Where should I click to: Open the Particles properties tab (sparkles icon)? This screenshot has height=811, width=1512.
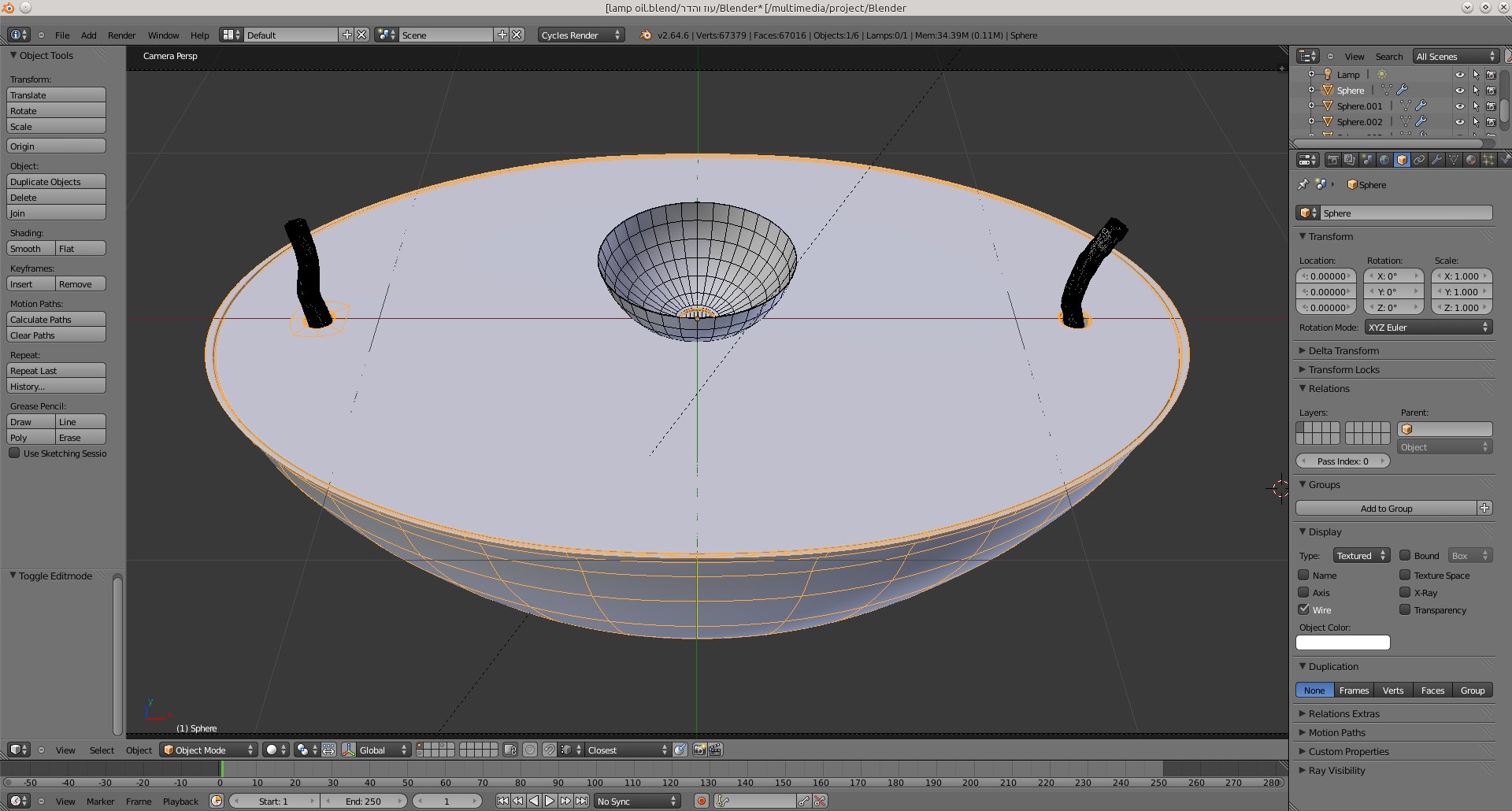point(1488,160)
